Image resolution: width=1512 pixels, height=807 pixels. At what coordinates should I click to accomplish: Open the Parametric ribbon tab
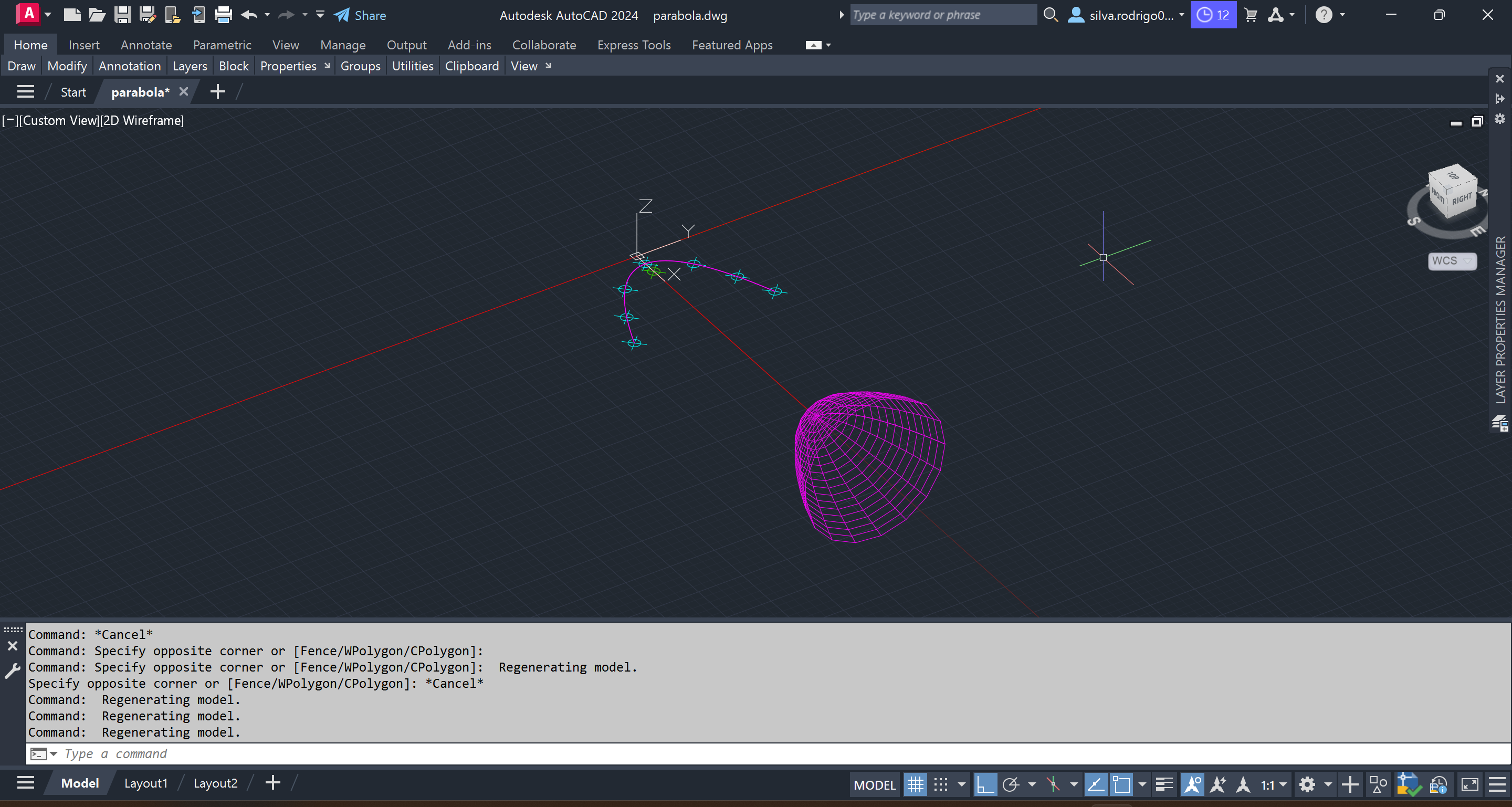coord(222,45)
